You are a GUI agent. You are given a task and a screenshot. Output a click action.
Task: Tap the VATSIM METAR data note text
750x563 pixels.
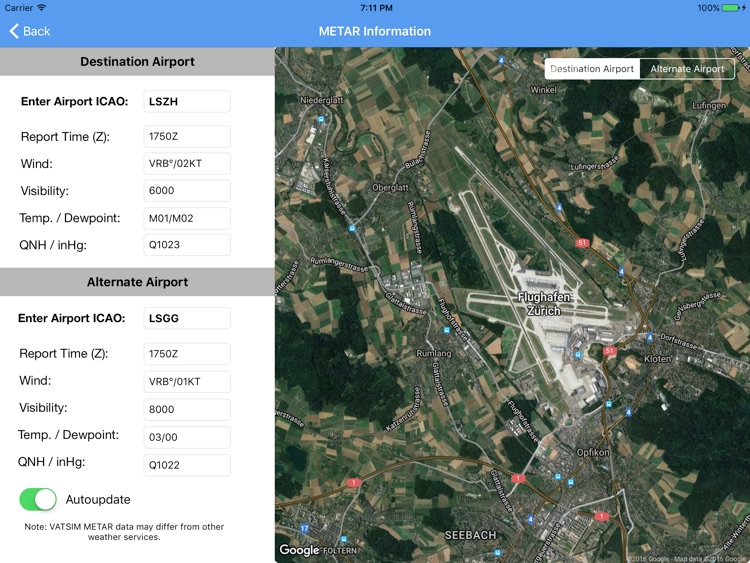point(124,532)
